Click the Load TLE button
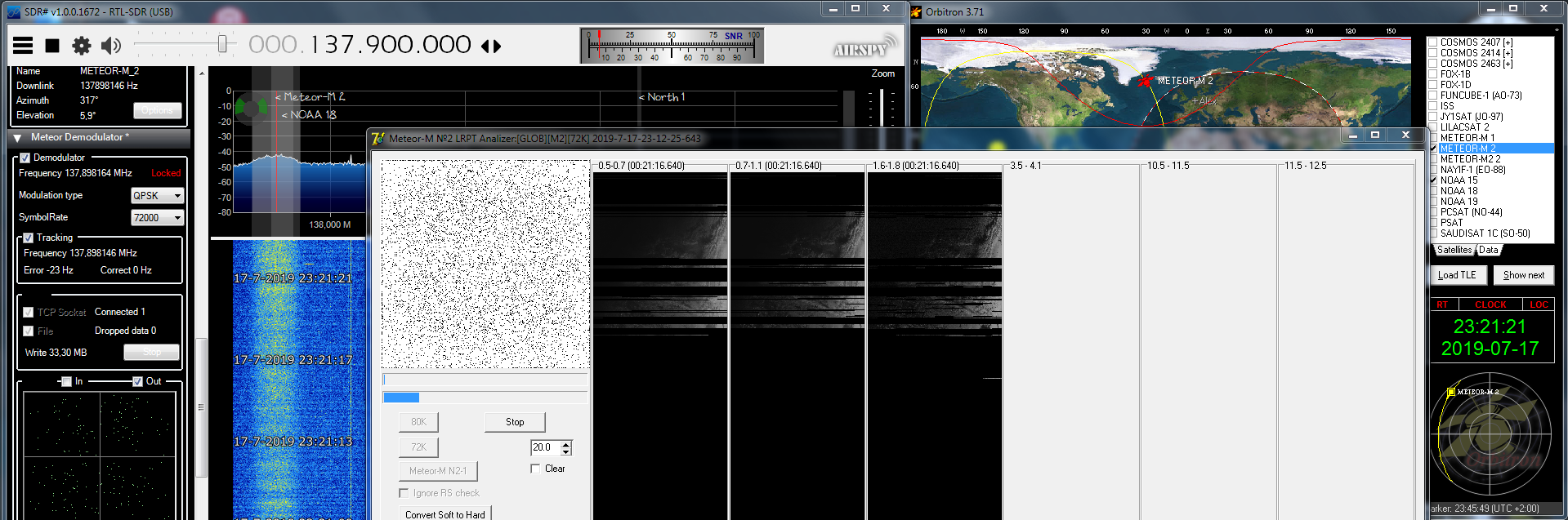 [1457, 275]
